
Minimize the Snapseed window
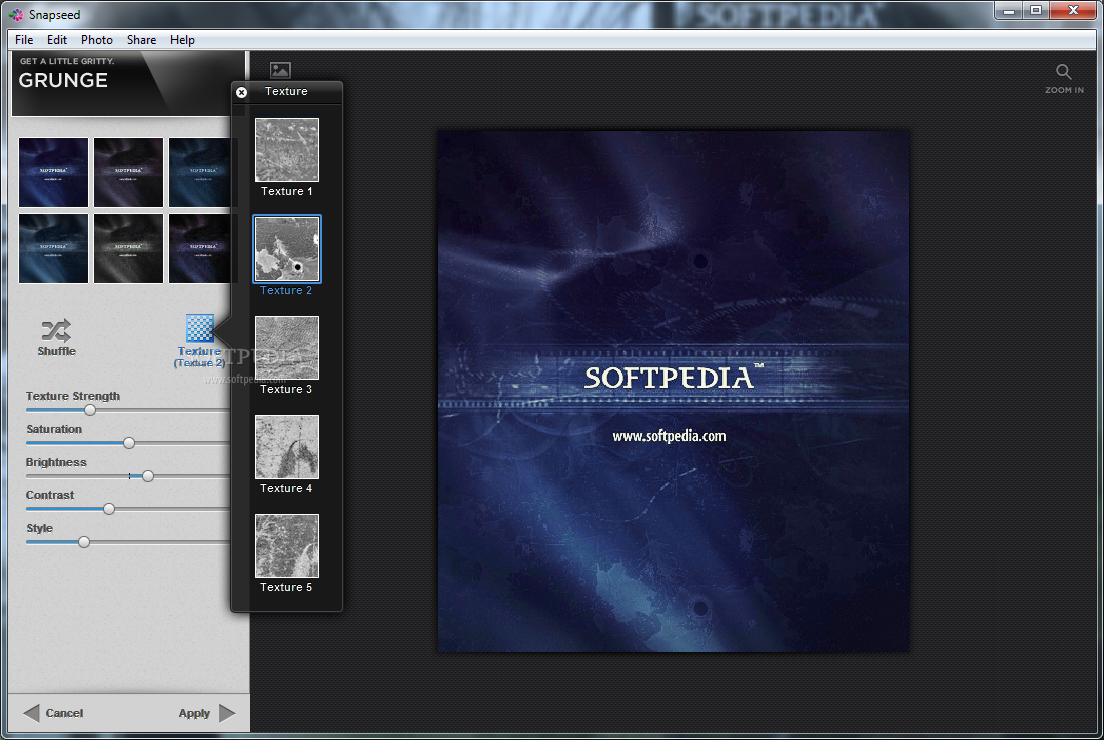[1008, 11]
